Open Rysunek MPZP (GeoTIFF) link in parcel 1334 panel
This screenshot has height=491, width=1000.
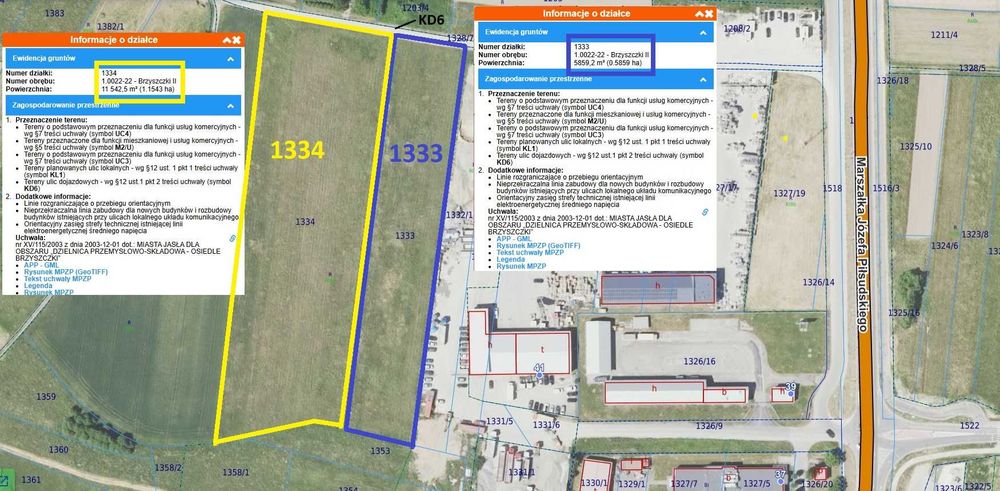(66, 272)
